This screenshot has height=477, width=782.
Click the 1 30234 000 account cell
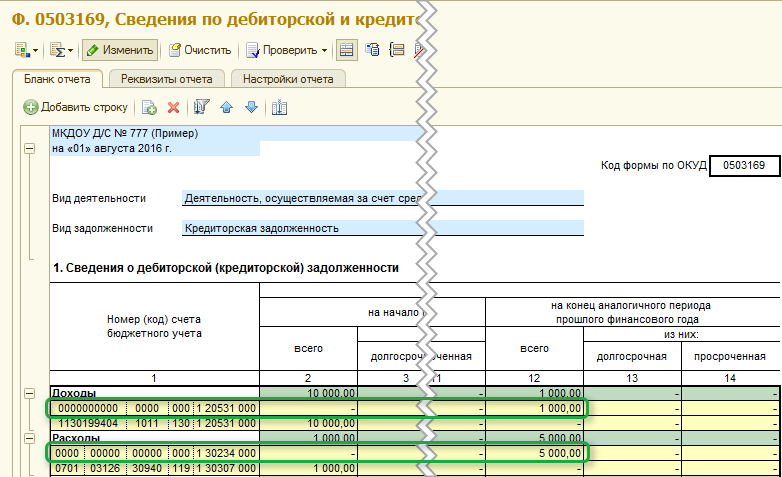pos(226,454)
